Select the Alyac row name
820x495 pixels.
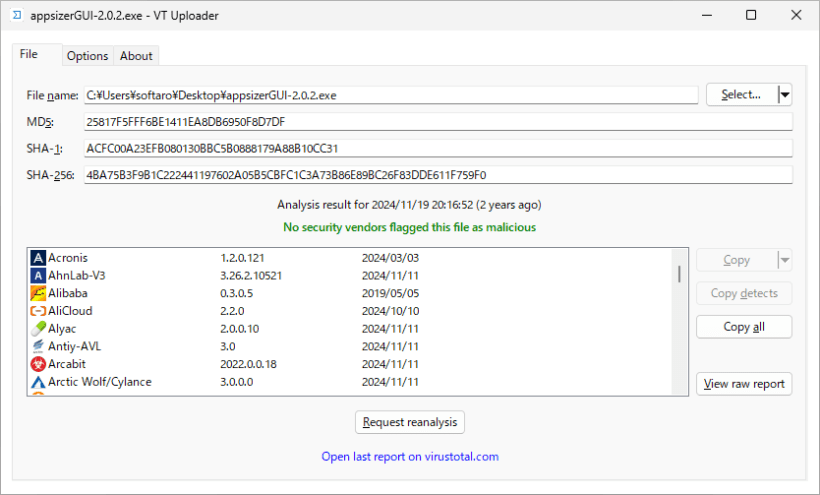(x=62, y=329)
